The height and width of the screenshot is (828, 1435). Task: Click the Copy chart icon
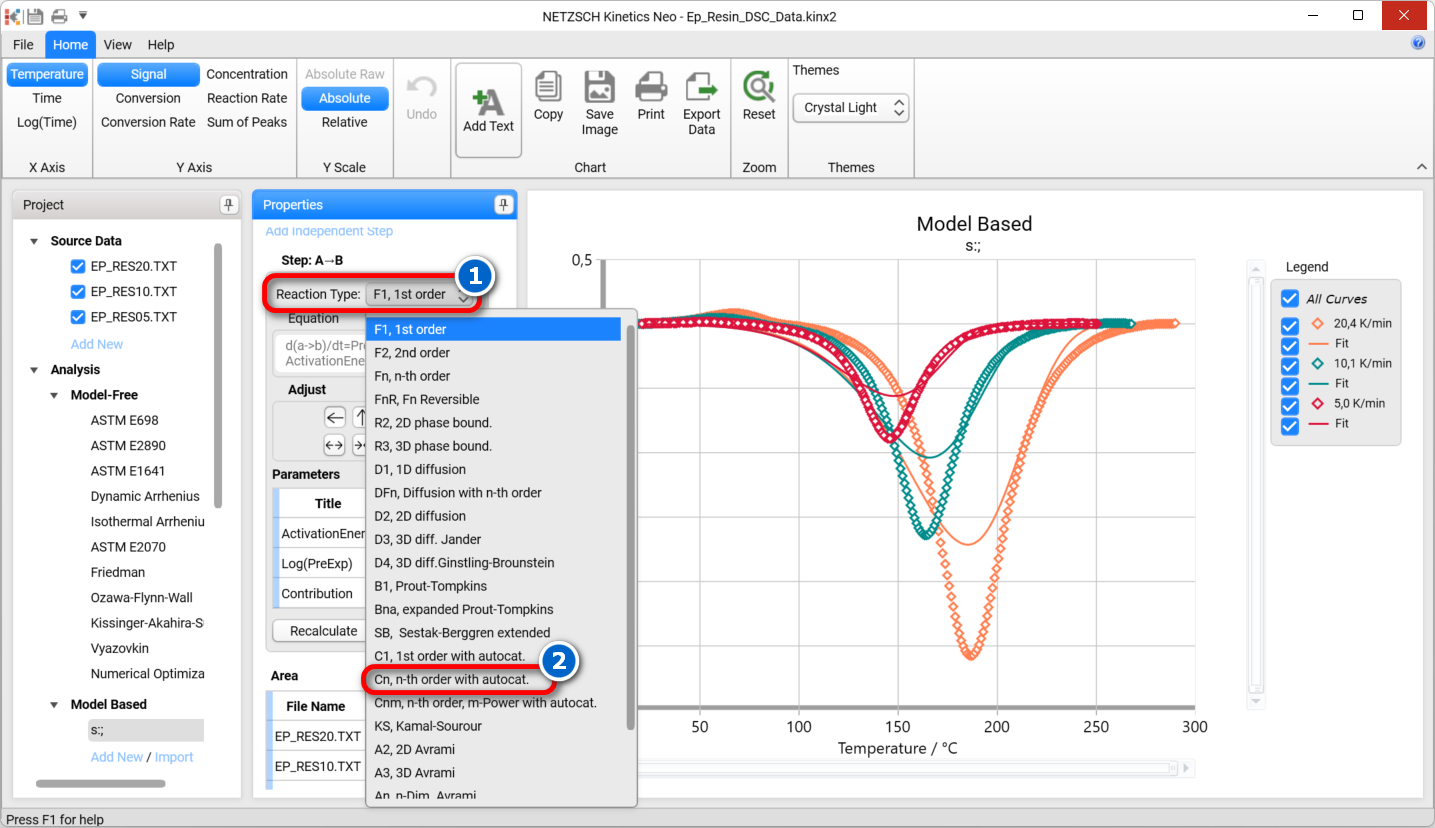tap(548, 88)
